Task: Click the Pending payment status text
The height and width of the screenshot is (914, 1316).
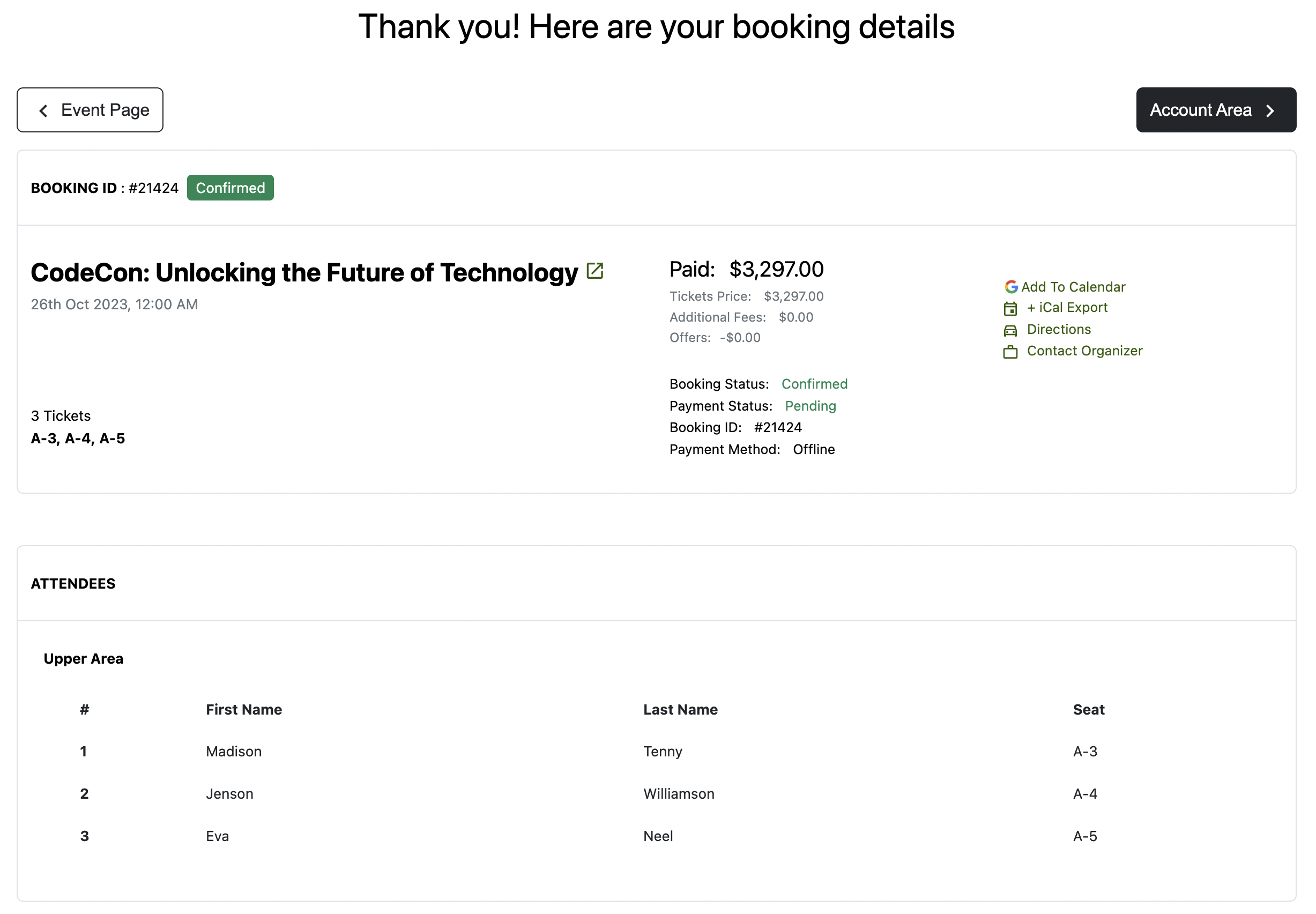Action: [x=811, y=406]
